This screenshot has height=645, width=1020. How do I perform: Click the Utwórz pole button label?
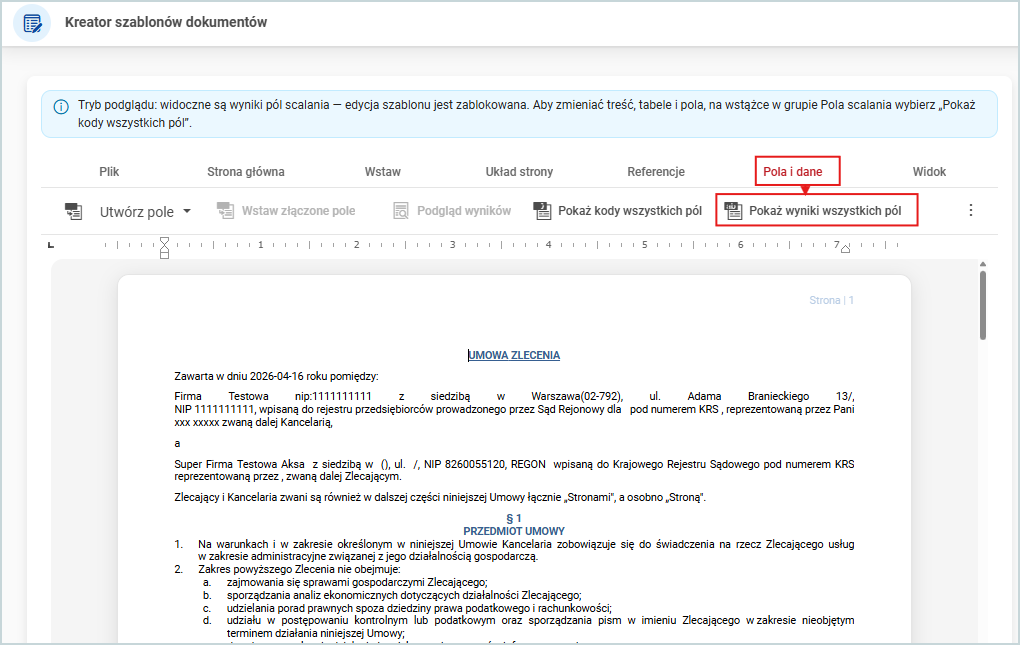tap(137, 212)
